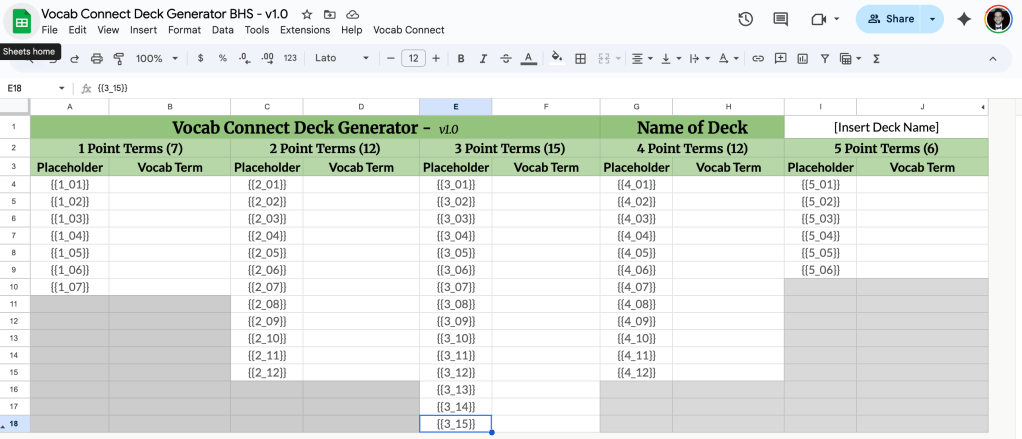Click the Gemini sparkle icon
The width and height of the screenshot is (1022, 439).
pyautogui.click(x=964, y=19)
